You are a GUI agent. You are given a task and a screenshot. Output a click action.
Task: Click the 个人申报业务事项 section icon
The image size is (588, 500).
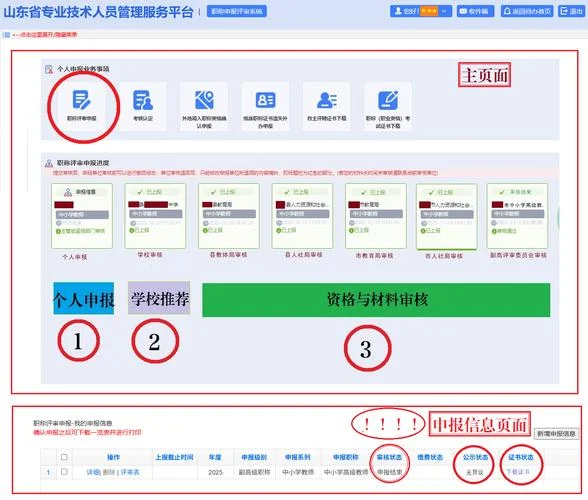pos(49,69)
